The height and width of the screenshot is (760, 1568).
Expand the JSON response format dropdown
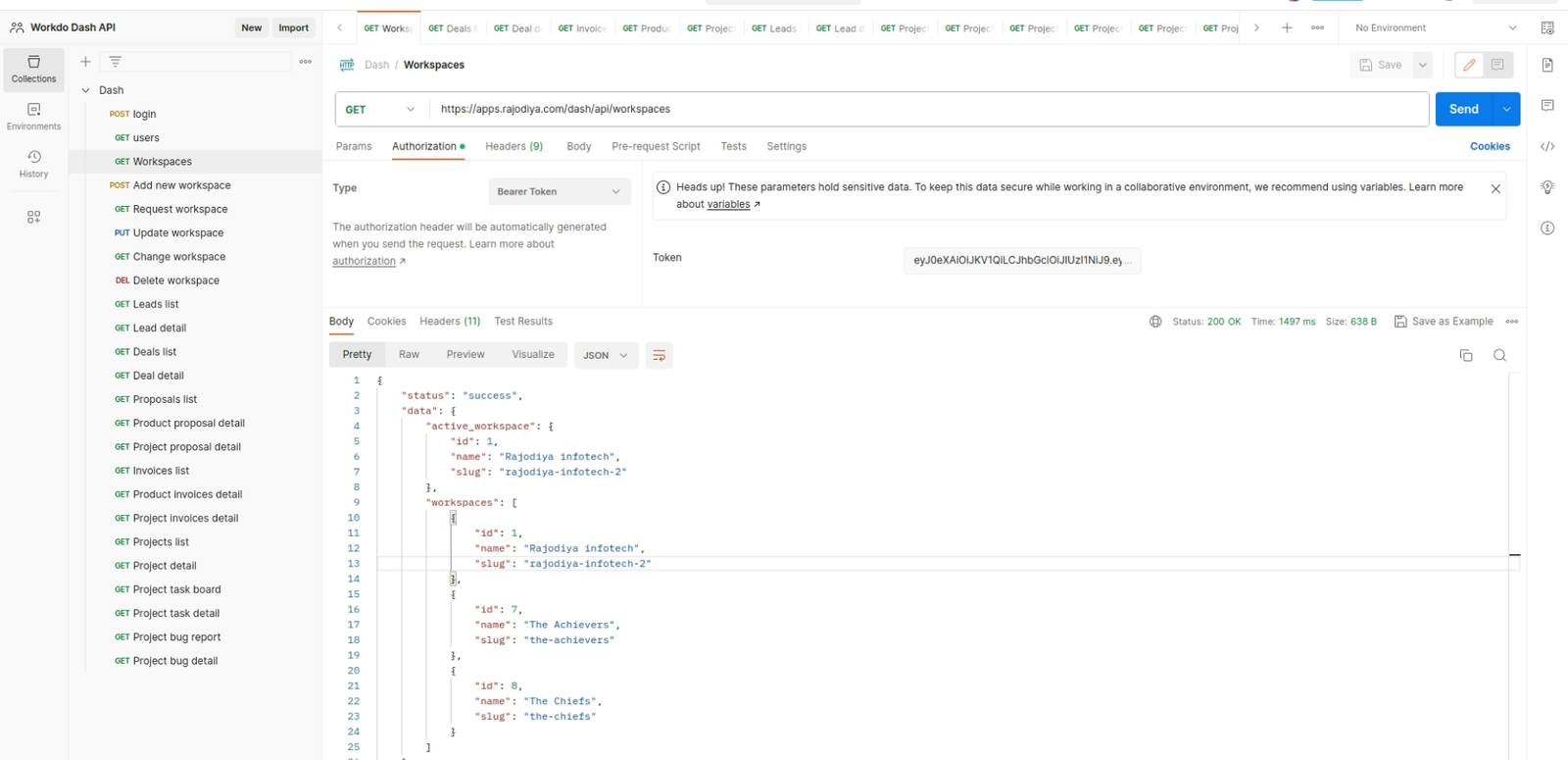click(x=606, y=355)
